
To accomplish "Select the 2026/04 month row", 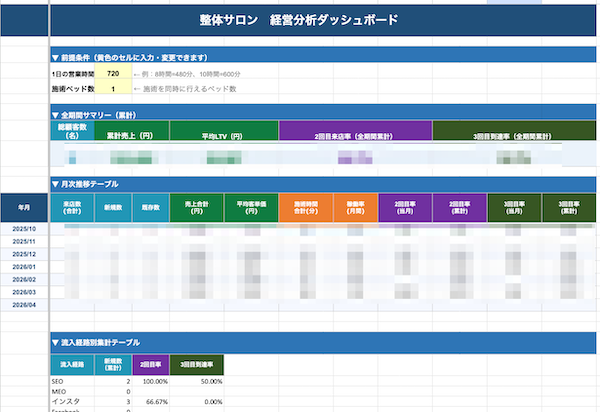I will pyautogui.click(x=23, y=305).
